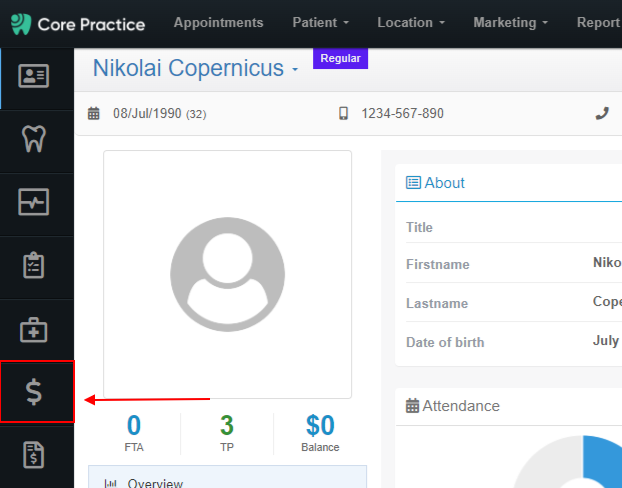Click the date 08/Jul/1990
Viewport: 622px width, 488px height.
(147, 113)
